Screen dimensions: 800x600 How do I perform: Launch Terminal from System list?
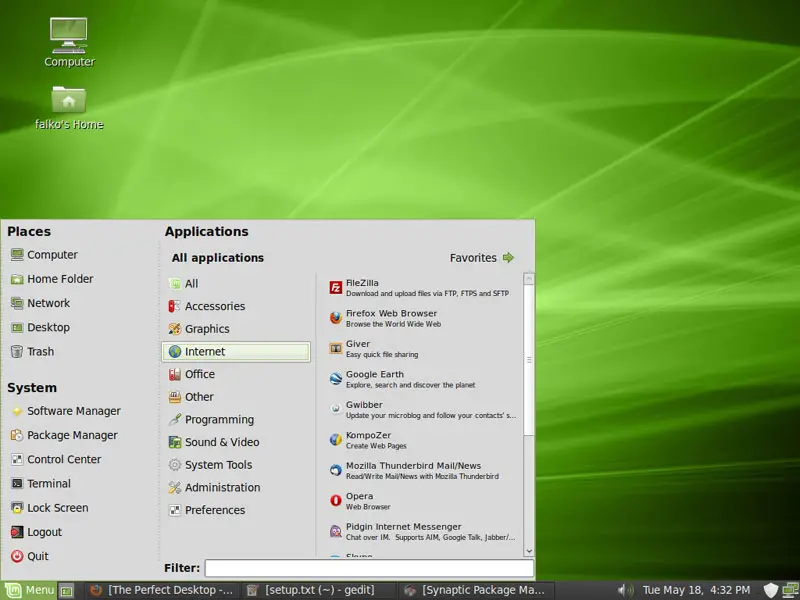pyautogui.click(x=41, y=484)
